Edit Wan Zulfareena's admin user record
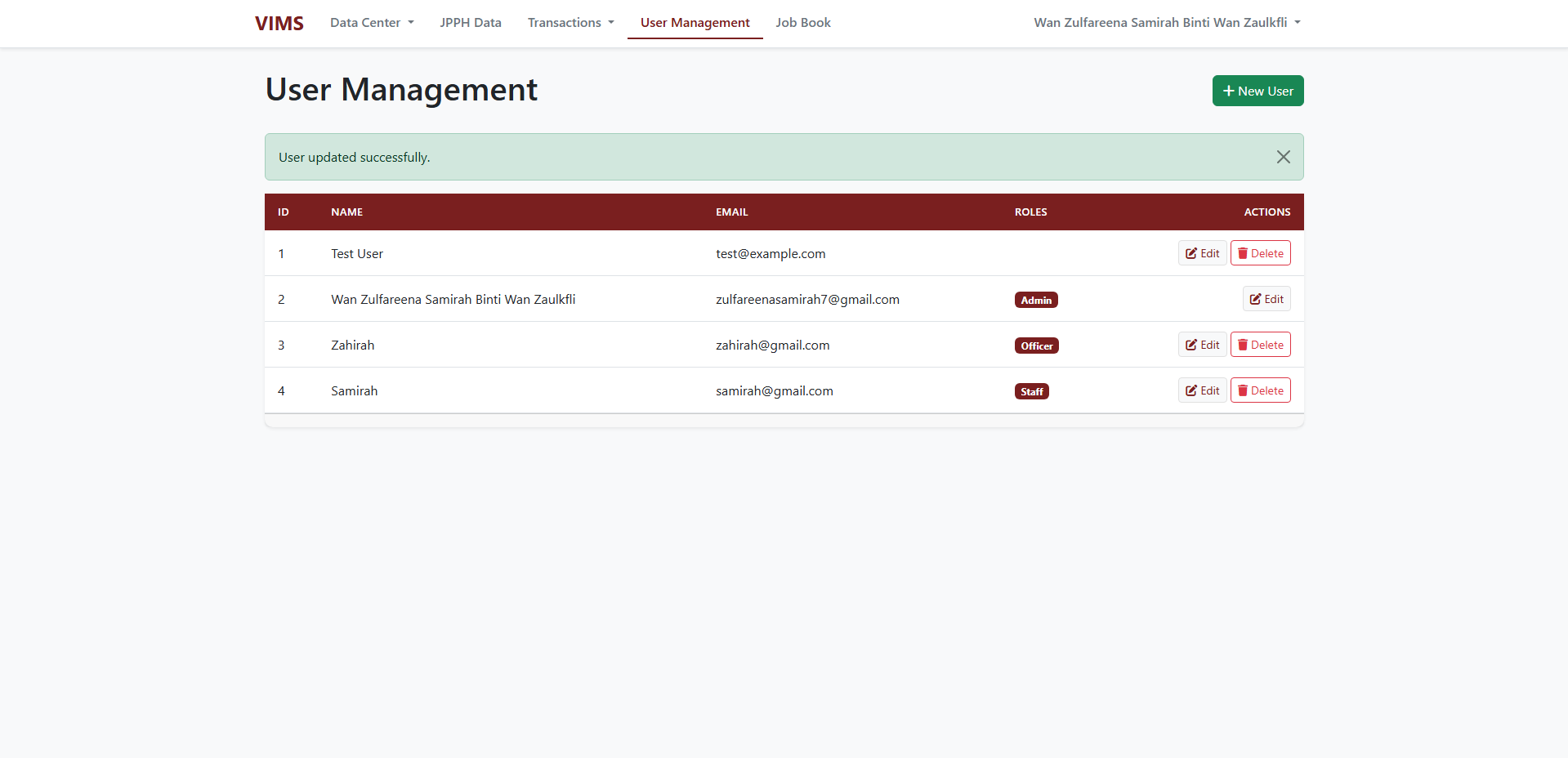1568x758 pixels. (x=1266, y=299)
